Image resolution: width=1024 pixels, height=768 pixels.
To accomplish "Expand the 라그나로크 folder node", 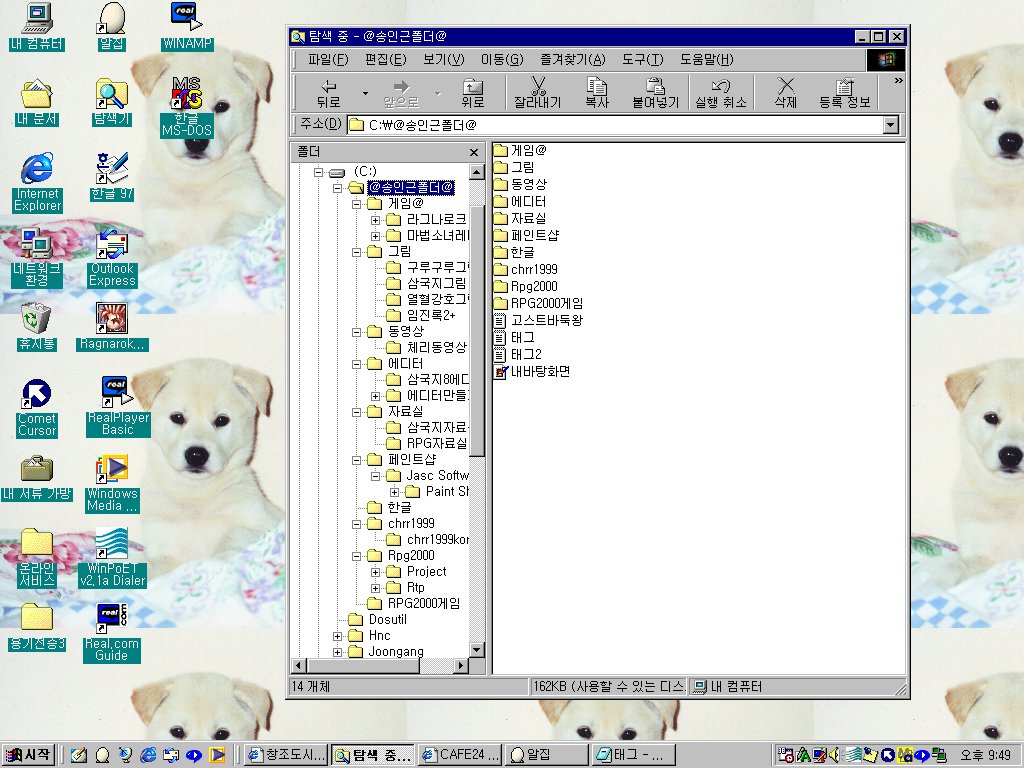I will 375,220.
